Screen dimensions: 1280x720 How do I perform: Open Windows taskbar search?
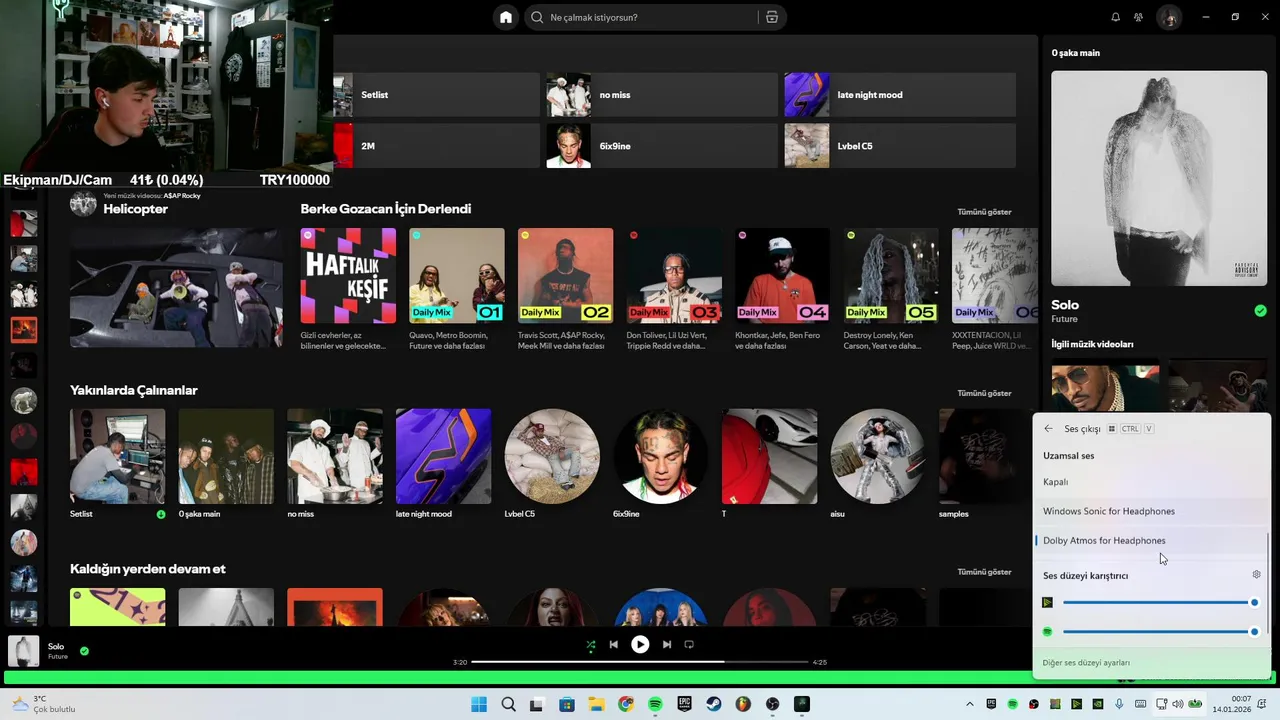pyautogui.click(x=508, y=704)
